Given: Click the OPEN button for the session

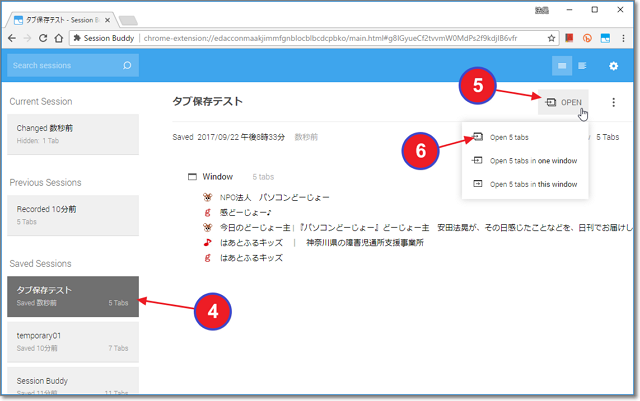Looking at the screenshot, I should click(x=563, y=102).
